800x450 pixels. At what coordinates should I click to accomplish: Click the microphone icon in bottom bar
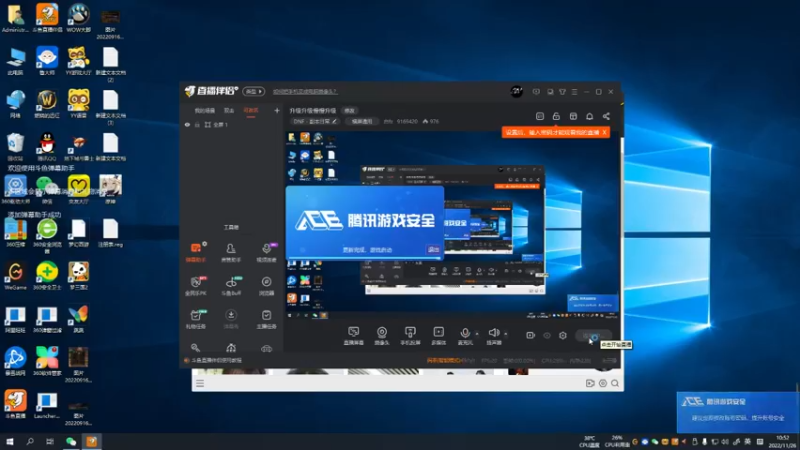[465, 333]
